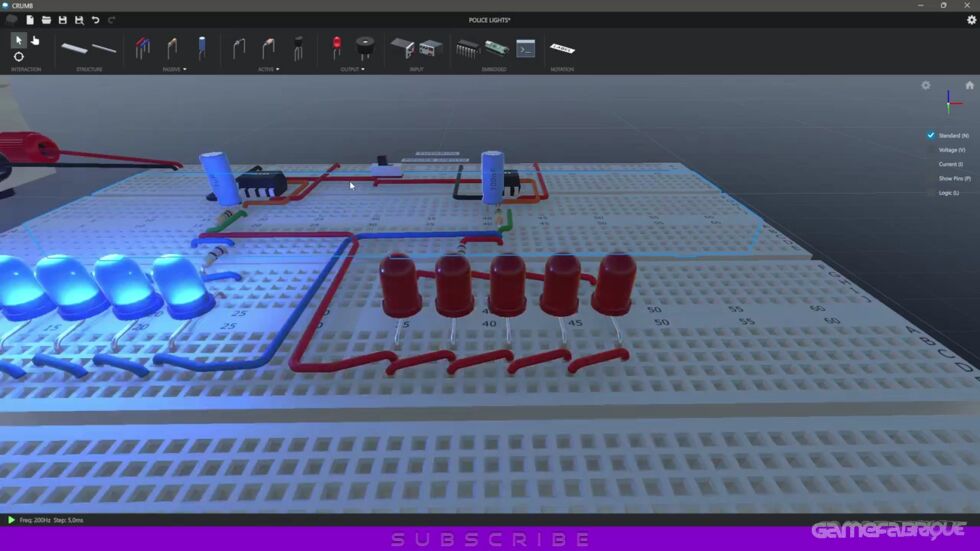Viewport: 980px width, 551px height.
Task: Enable the Logic (L) view
Action: [x=948, y=193]
